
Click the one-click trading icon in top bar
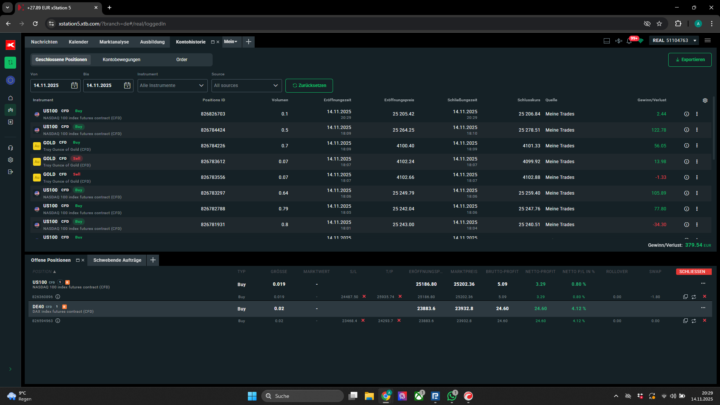point(619,41)
